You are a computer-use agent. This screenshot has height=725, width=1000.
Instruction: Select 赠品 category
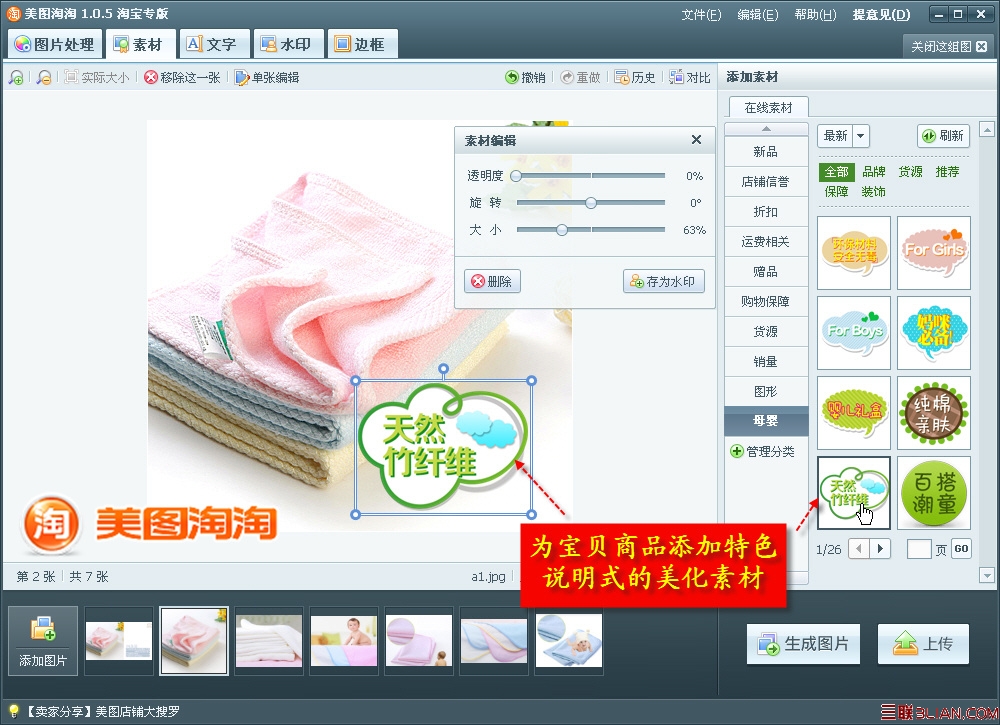pyautogui.click(x=766, y=272)
